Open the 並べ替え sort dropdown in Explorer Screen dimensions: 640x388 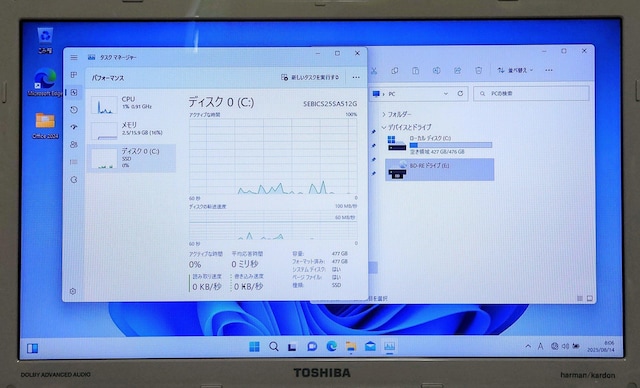tap(515, 71)
